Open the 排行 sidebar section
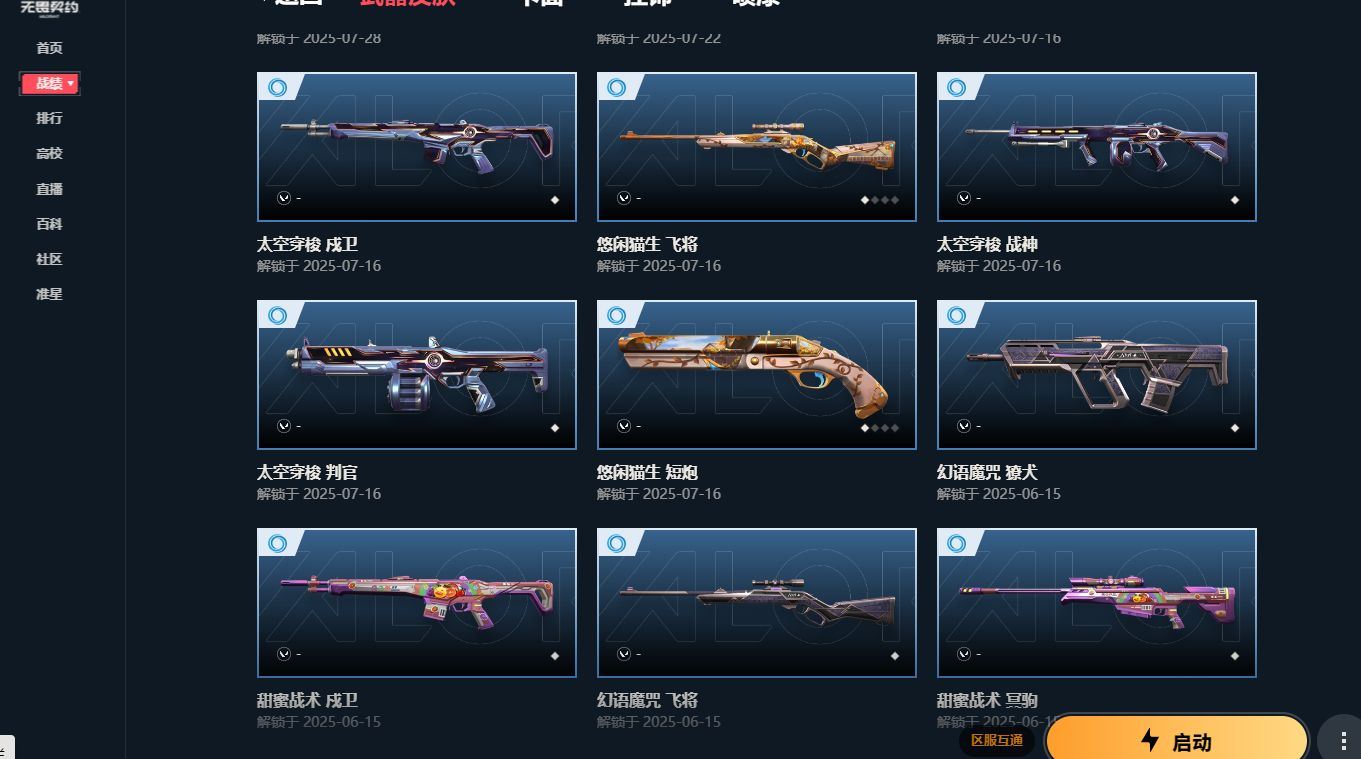 pyautogui.click(x=49, y=118)
